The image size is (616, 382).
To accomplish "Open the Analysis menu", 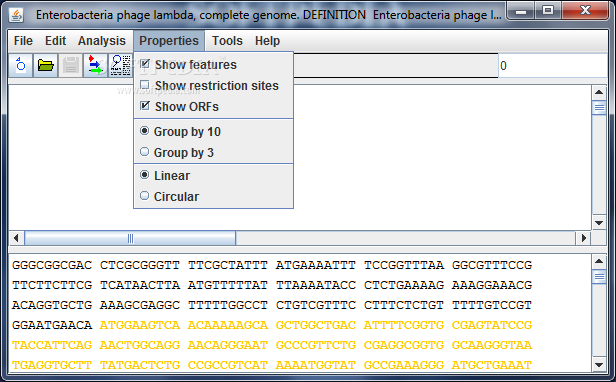I will (x=101, y=41).
